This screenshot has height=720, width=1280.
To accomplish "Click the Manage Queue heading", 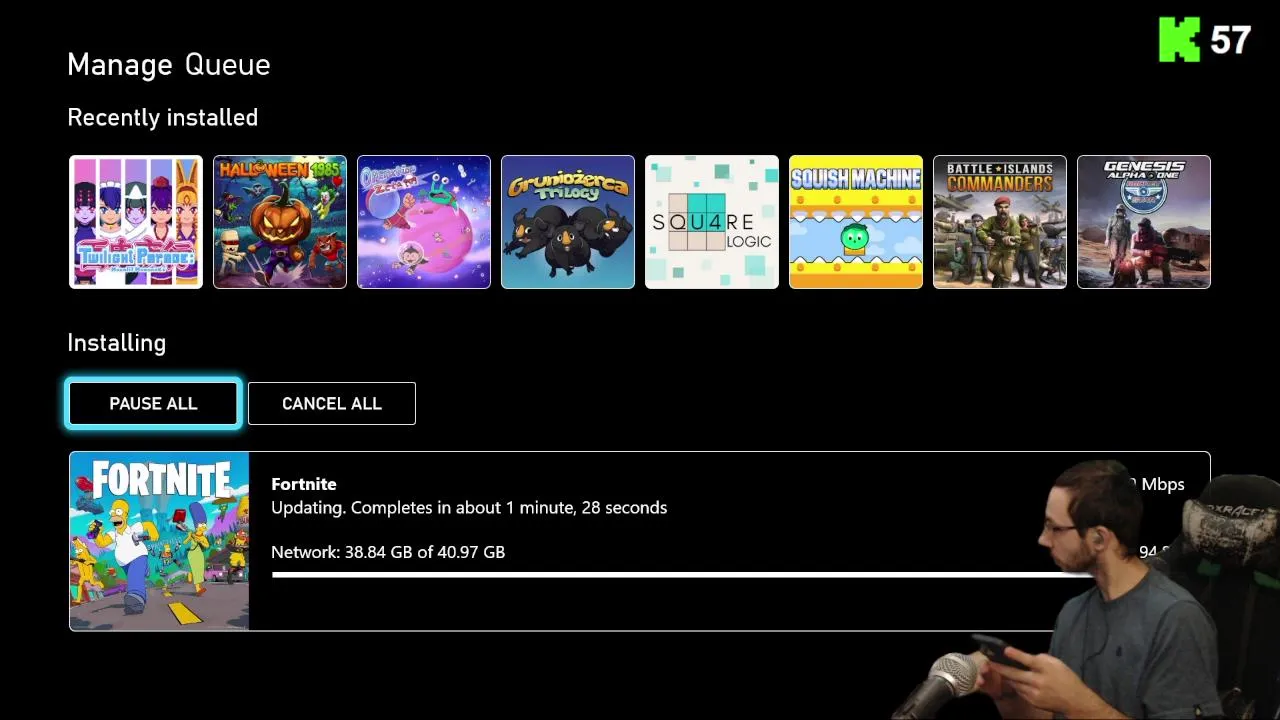I will [169, 65].
